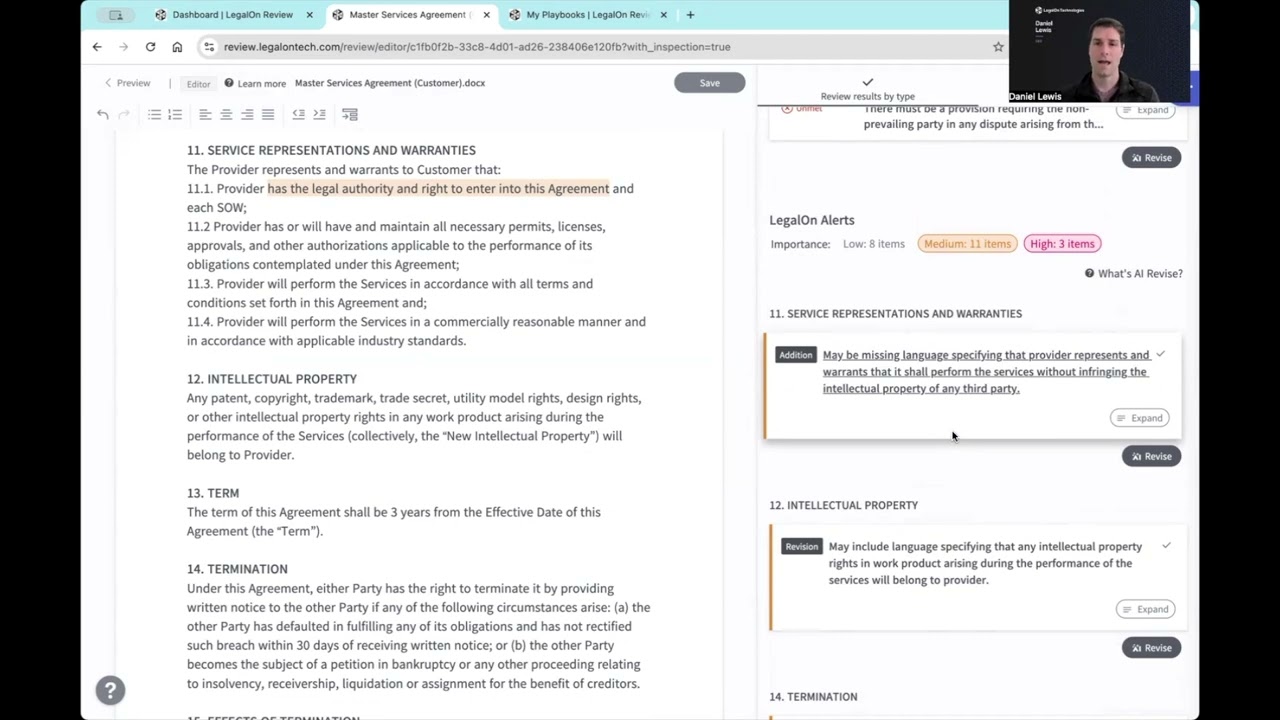Open a new browser tab
The height and width of the screenshot is (720, 1280).
[690, 15]
